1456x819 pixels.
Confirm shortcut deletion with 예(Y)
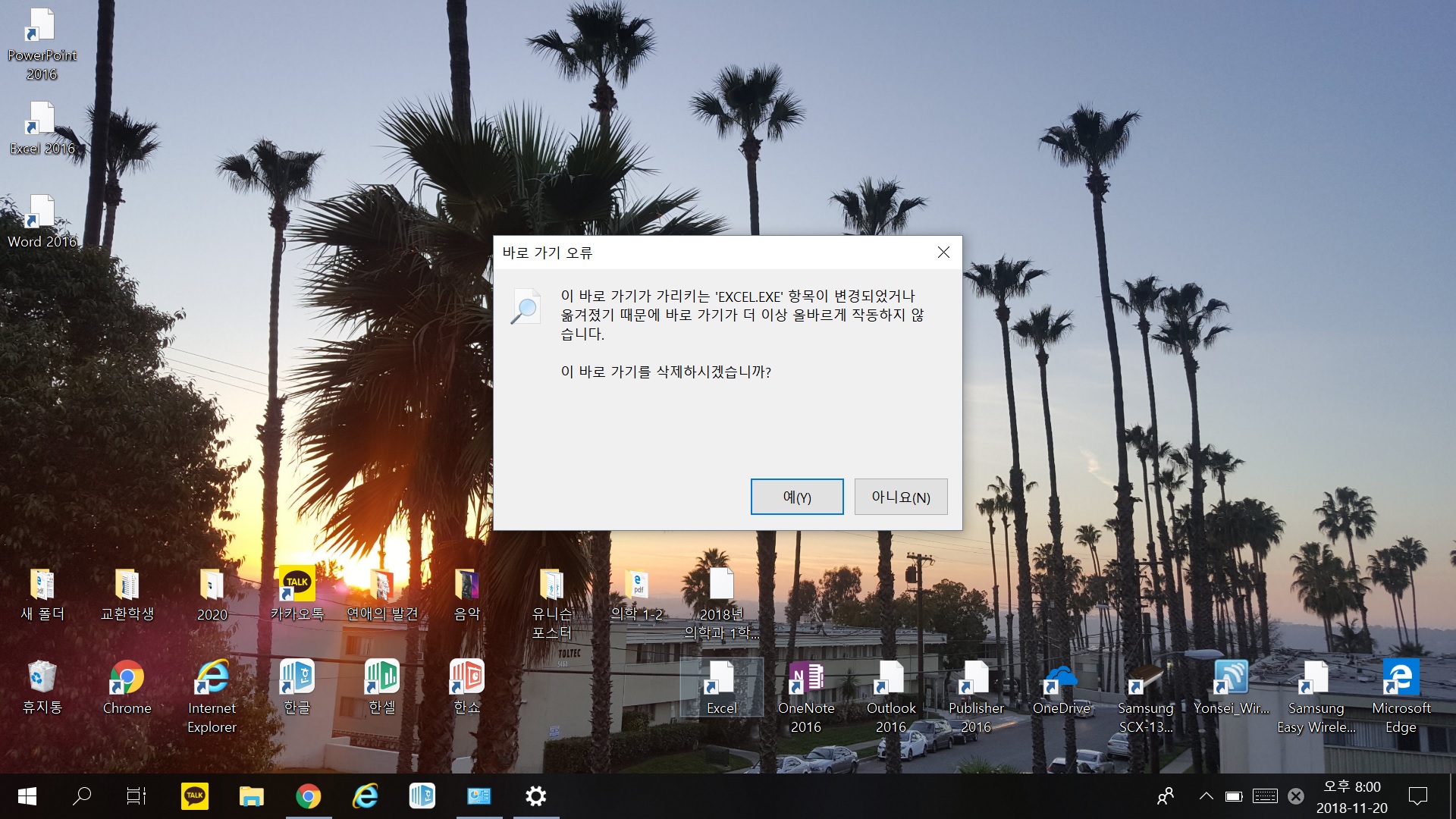[x=797, y=497]
